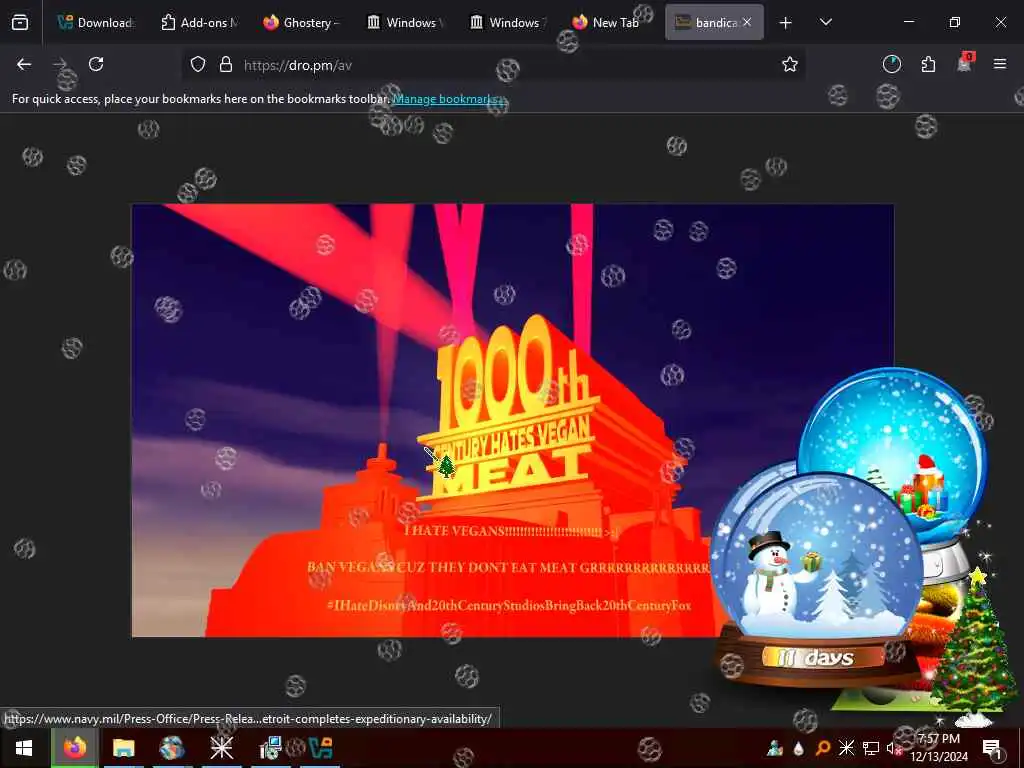Open the globe application in taskbar

coord(172,748)
